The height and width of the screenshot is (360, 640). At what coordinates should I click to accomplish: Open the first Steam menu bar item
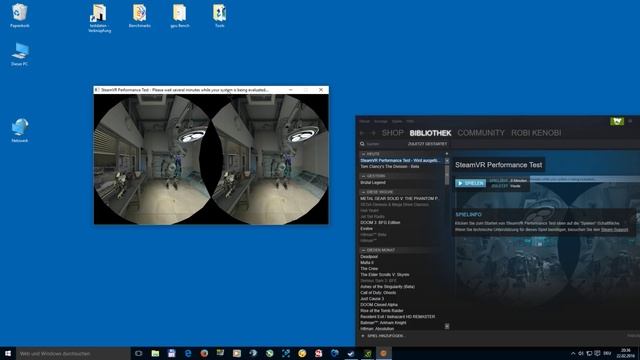pos(364,121)
